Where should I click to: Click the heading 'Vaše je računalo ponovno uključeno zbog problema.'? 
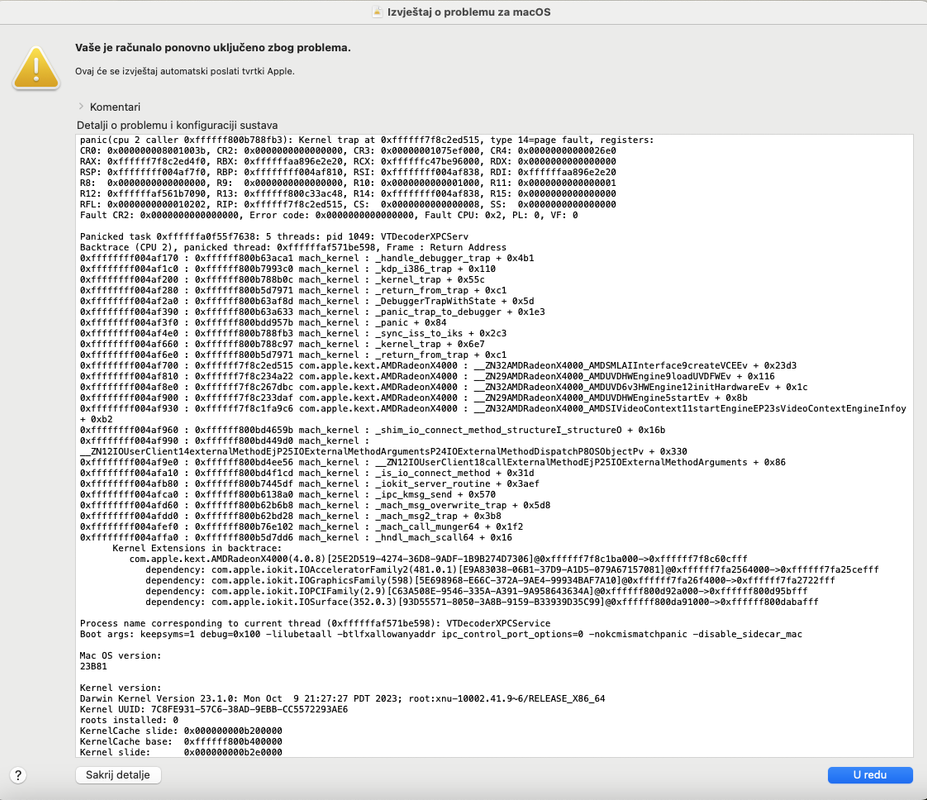213,48
